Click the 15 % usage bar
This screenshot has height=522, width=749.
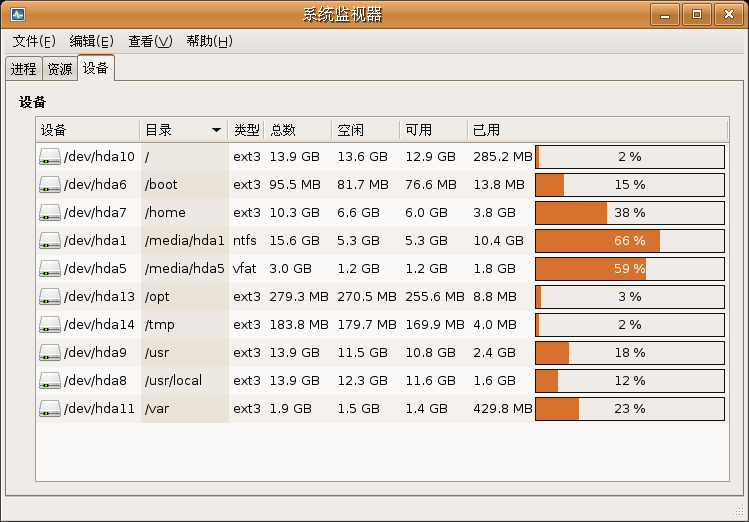(x=630, y=185)
